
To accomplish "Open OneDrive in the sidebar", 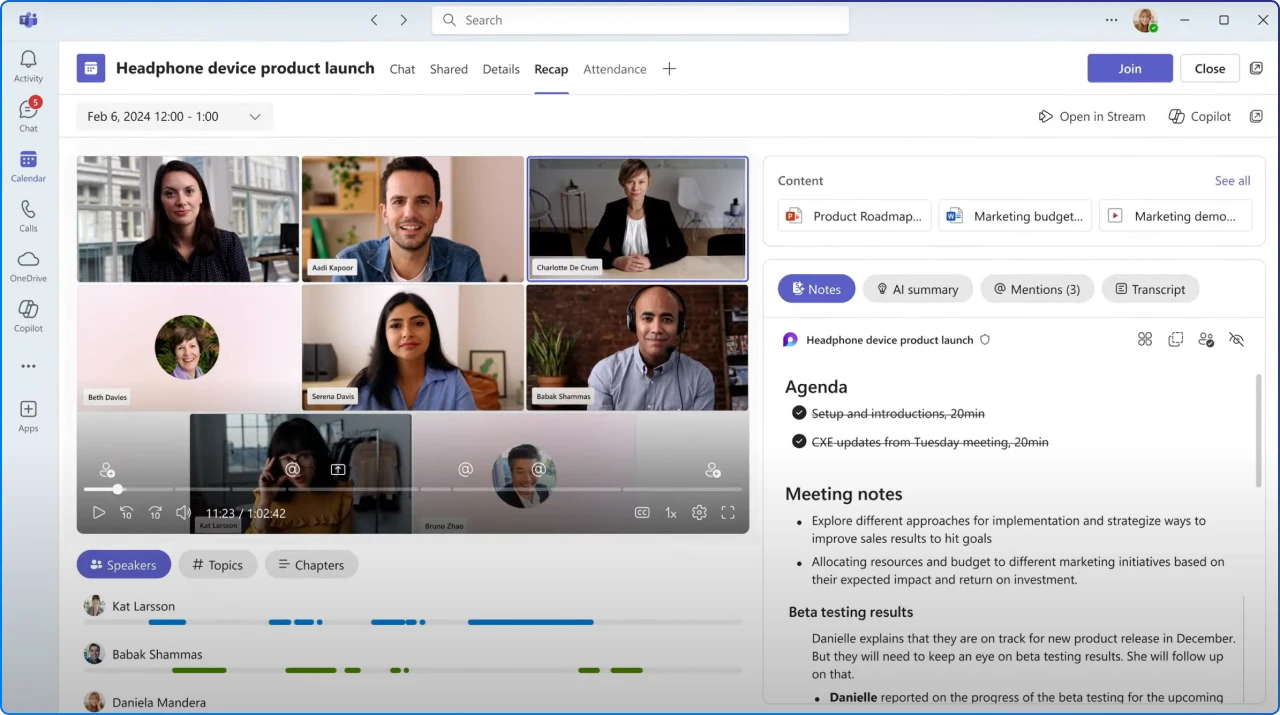I will coord(28,265).
